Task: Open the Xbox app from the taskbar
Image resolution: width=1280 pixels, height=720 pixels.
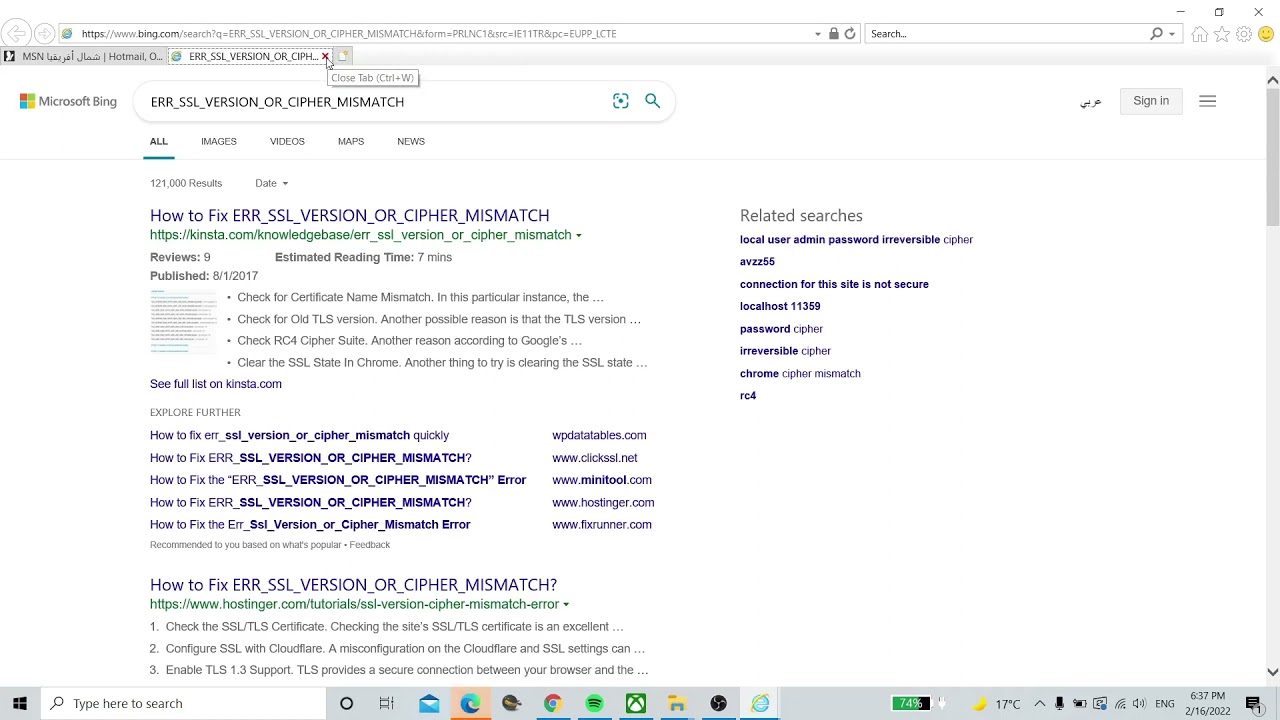Action: (x=636, y=703)
